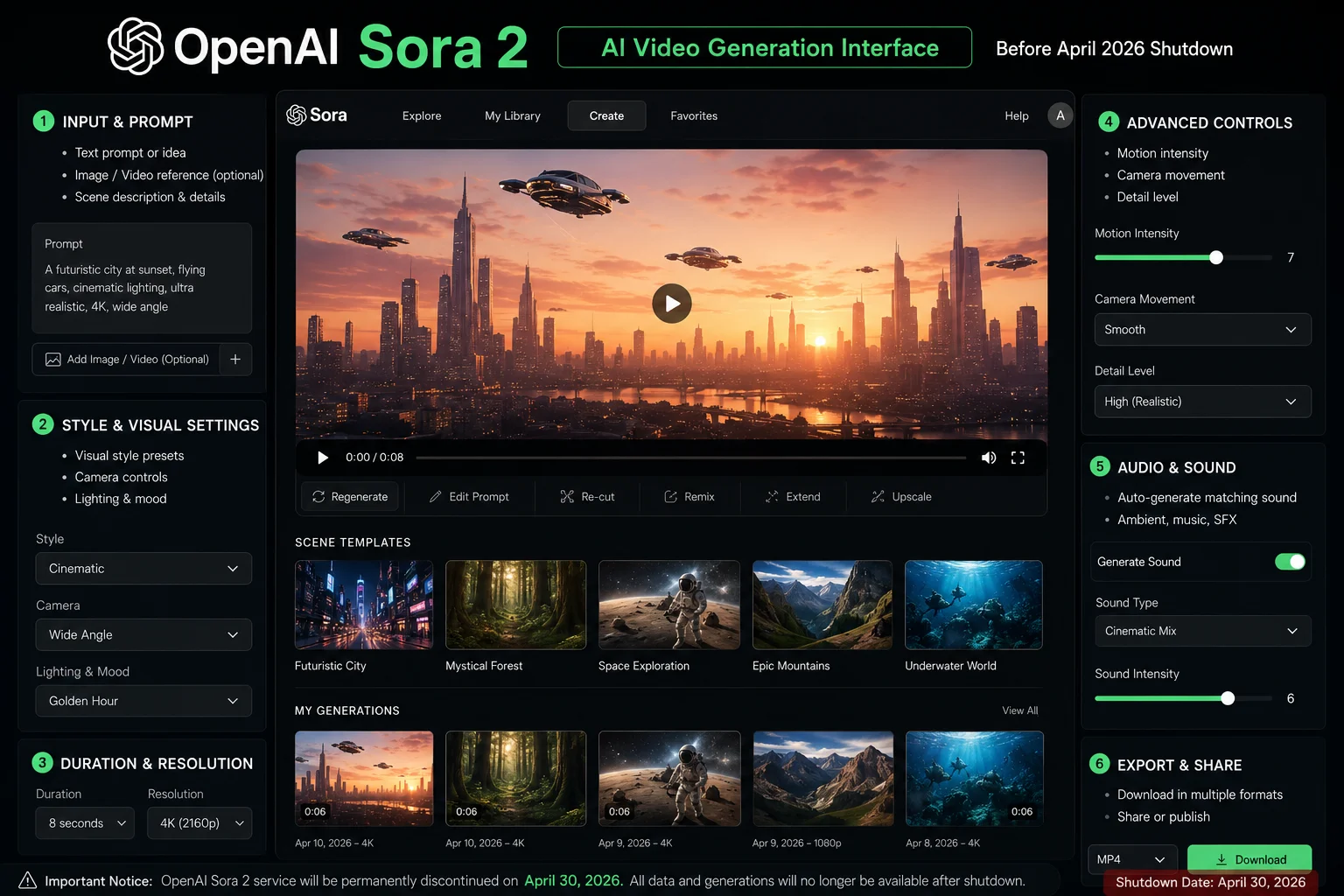The height and width of the screenshot is (896, 1344).
Task: Mute audio using the speaker icon
Action: [x=989, y=458]
